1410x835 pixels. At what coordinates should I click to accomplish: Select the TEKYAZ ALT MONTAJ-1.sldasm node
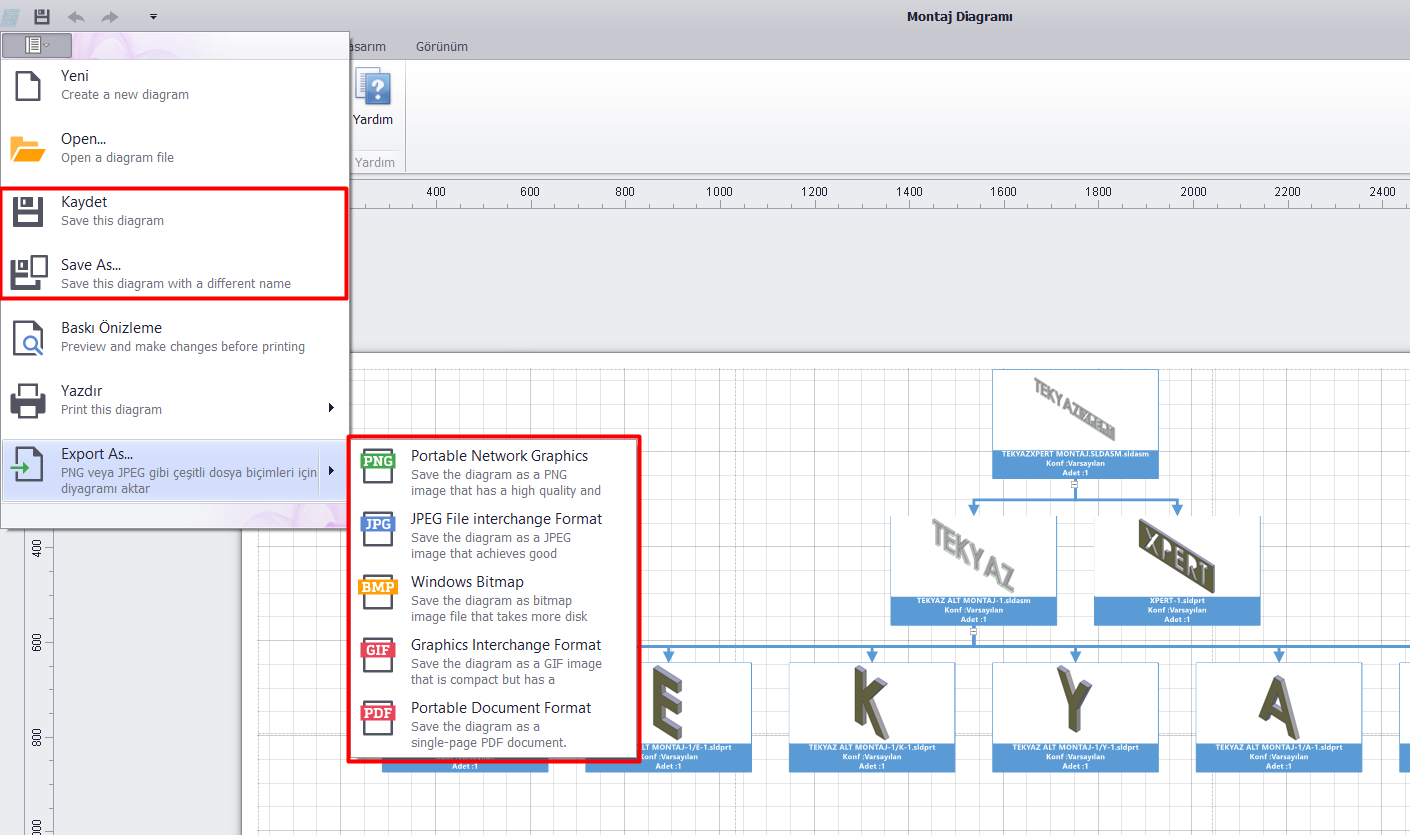click(x=973, y=571)
